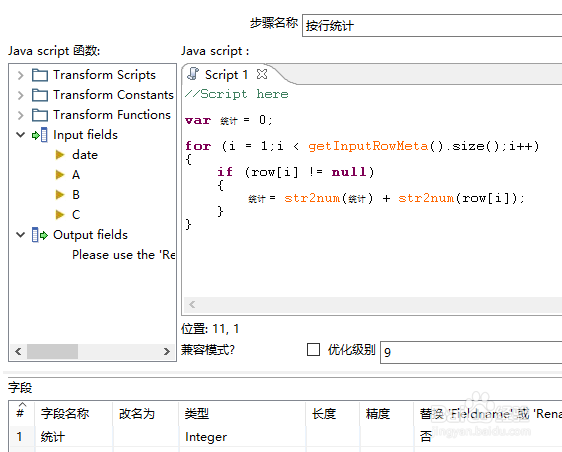This screenshot has height=452, width=562.
Task: Collapse the Output fields node
Action: click(21, 235)
